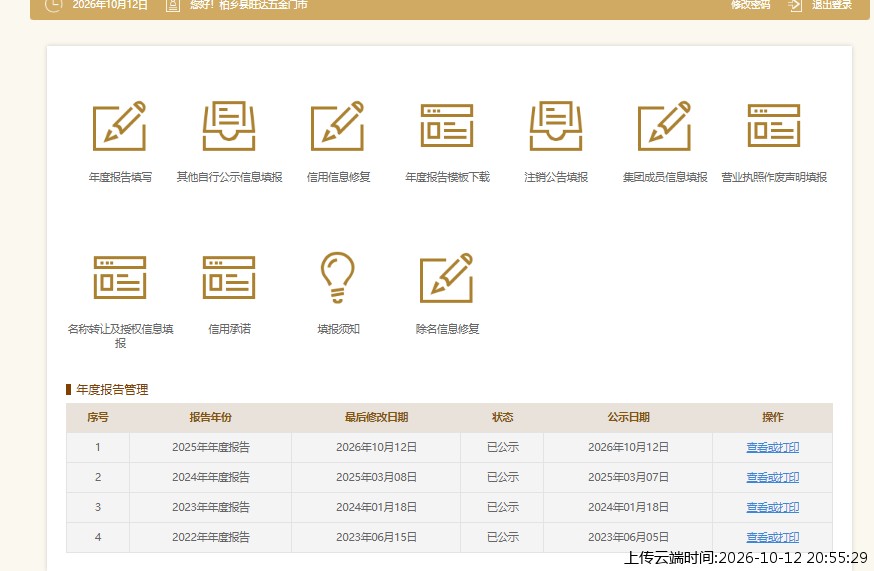The image size is (874, 571).
Task: Click the 除名信息修复 label text
Action: 447,329
